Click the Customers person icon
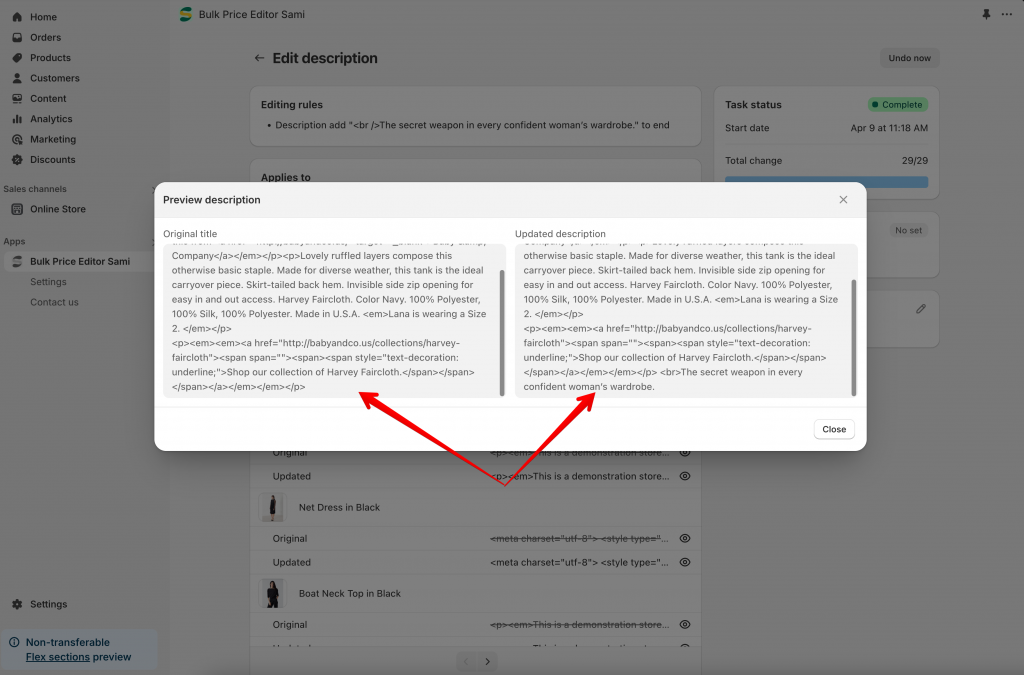This screenshot has width=1024, height=675. [18, 78]
